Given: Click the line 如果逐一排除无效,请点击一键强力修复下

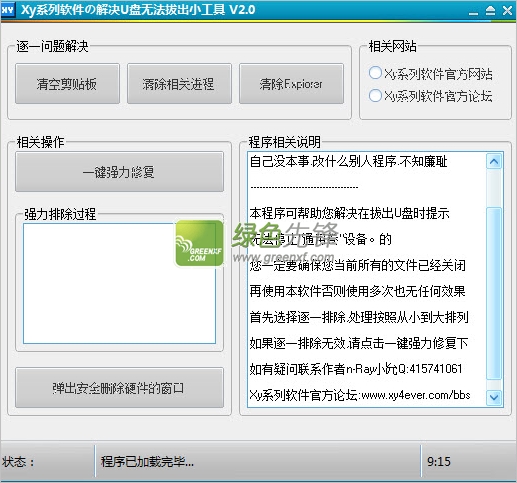Looking at the screenshot, I should [359, 343].
